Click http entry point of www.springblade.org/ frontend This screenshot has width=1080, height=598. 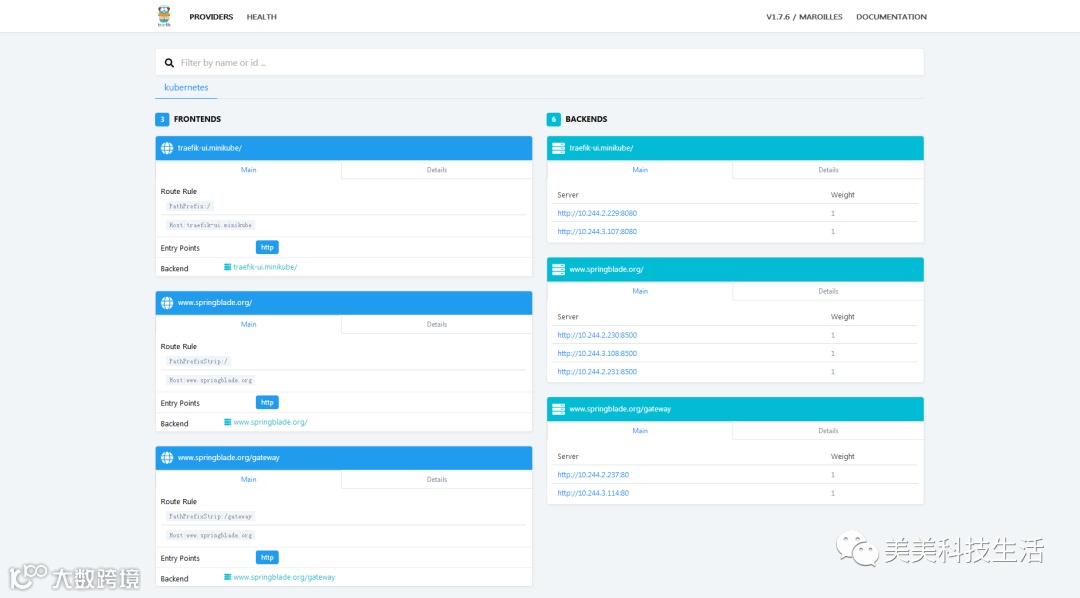(x=267, y=402)
